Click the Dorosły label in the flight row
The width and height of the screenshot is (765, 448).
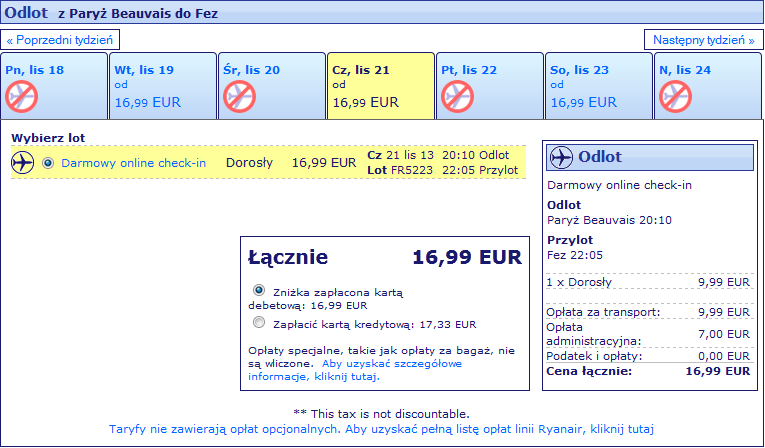tap(249, 163)
